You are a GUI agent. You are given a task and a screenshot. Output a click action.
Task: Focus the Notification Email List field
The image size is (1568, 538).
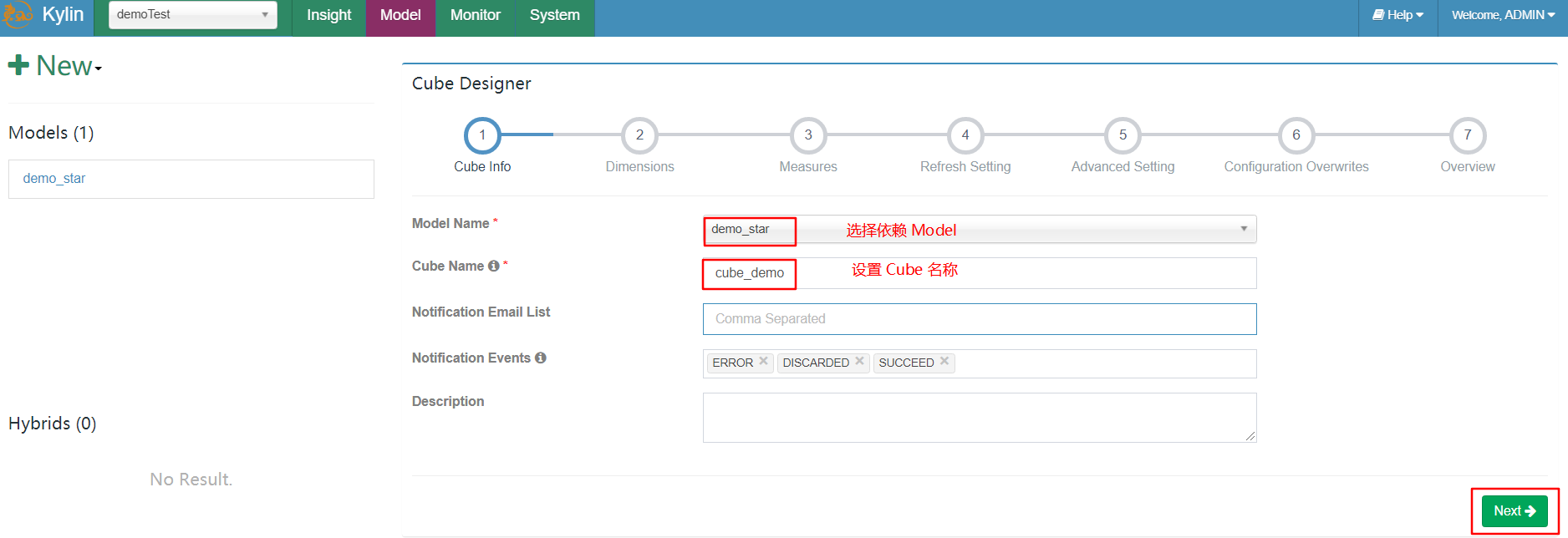pyautogui.click(x=980, y=319)
